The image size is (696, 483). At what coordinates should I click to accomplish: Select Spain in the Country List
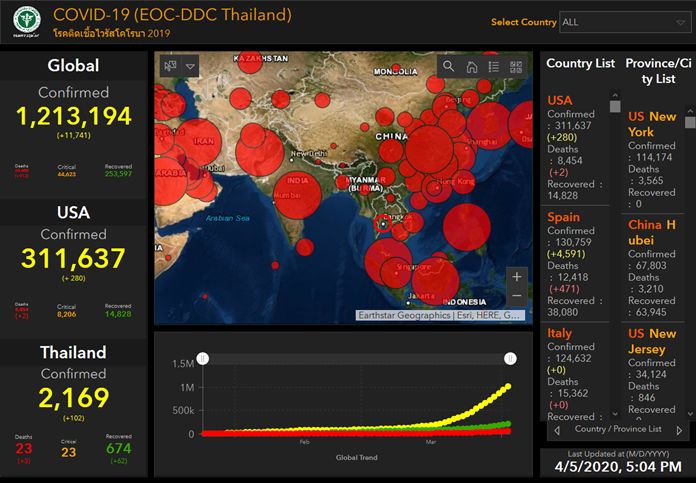(x=564, y=217)
